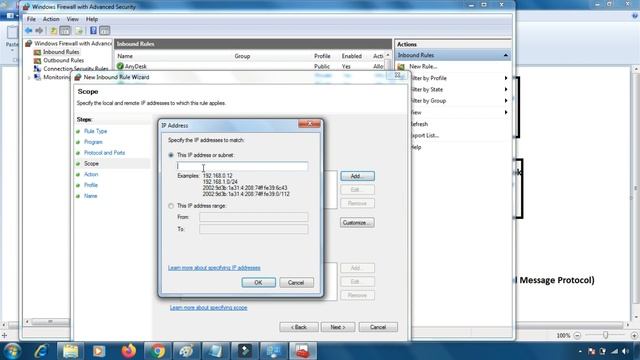Viewport: 640px width, 360px height.
Task: Go to the Action wizard step
Action: (x=91, y=174)
